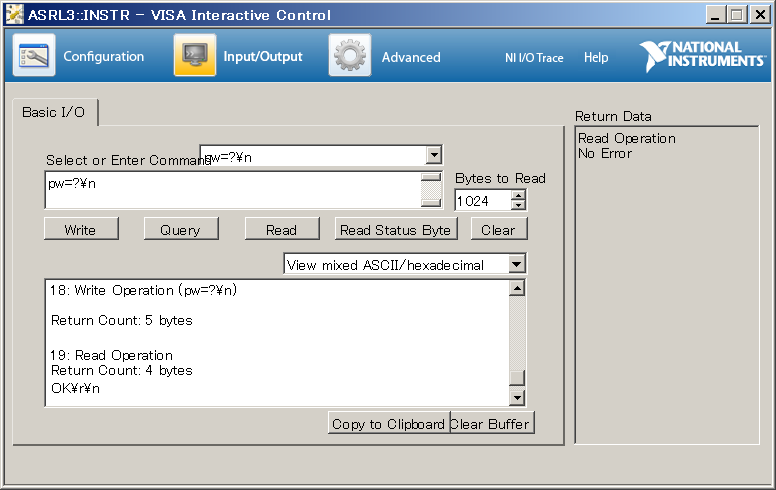
Task: Expand the Select or Enter Command dropdown
Action: (x=434, y=155)
